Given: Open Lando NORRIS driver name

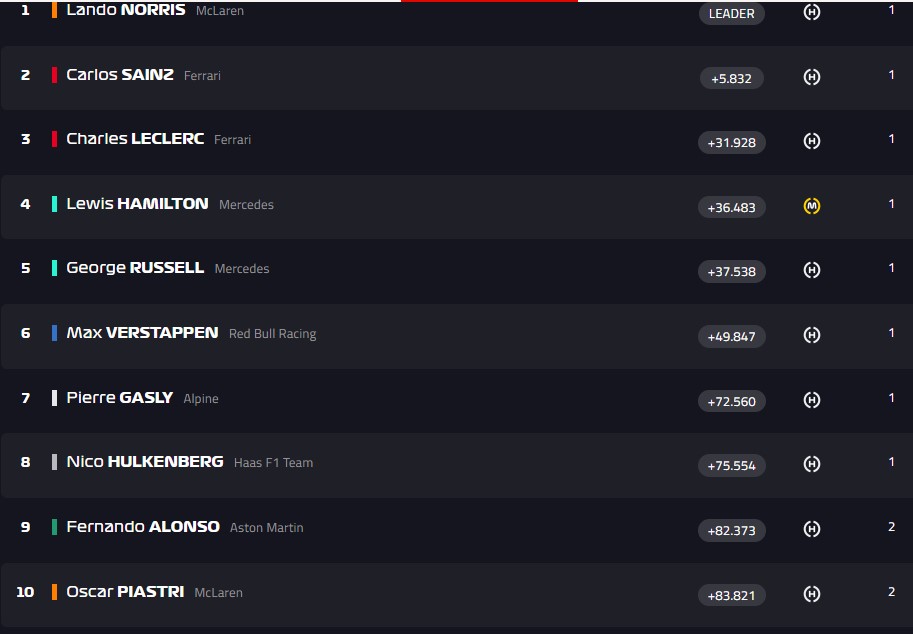Looking at the screenshot, I should coord(126,10).
